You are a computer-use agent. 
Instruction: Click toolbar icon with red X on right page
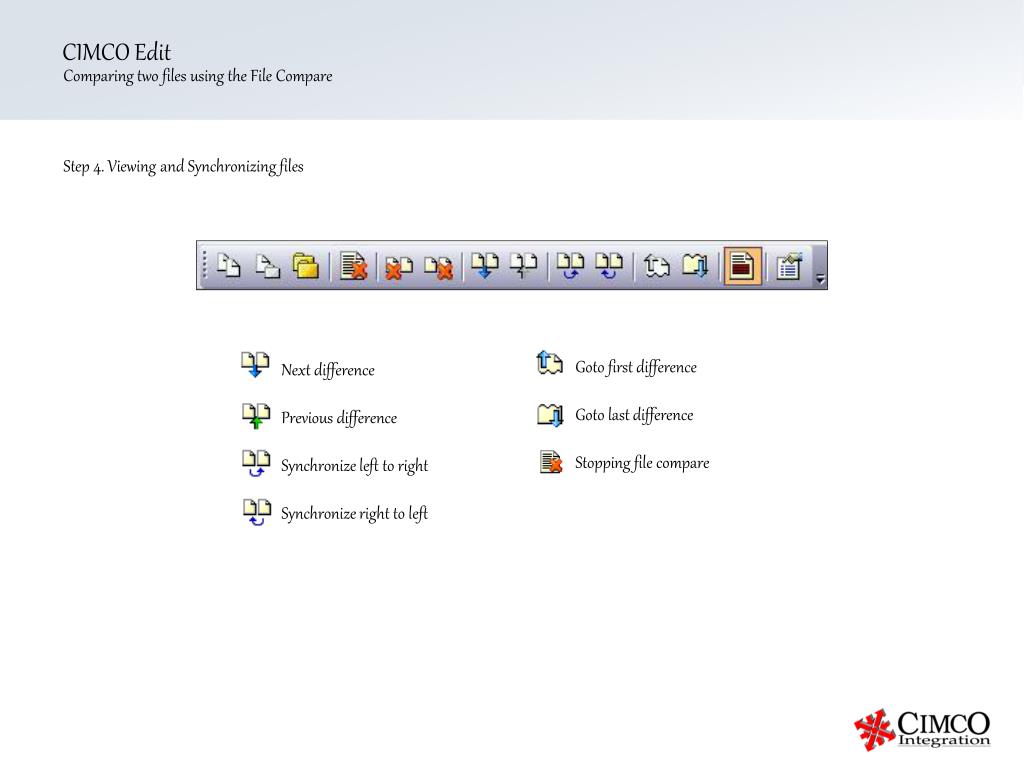pos(439,266)
